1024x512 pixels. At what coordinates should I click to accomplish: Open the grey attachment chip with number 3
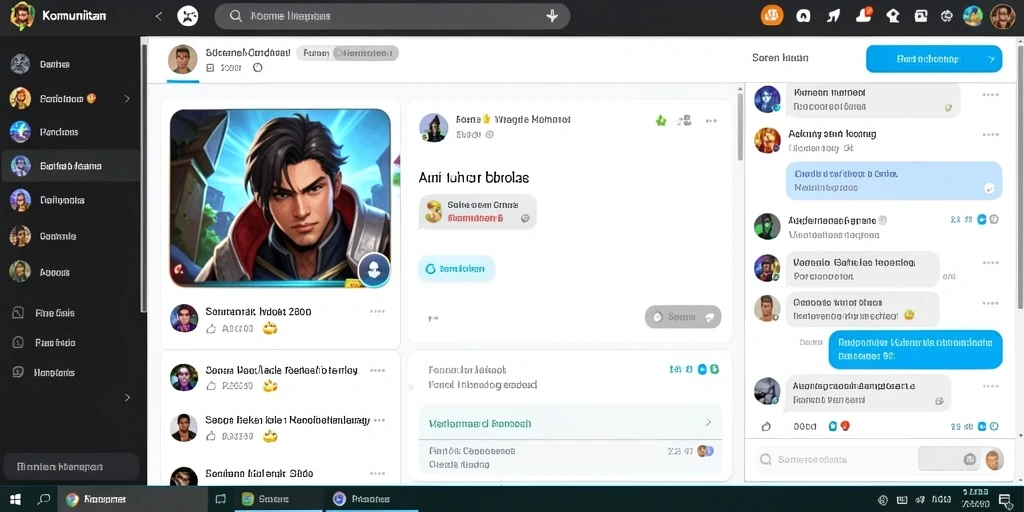tap(477, 212)
